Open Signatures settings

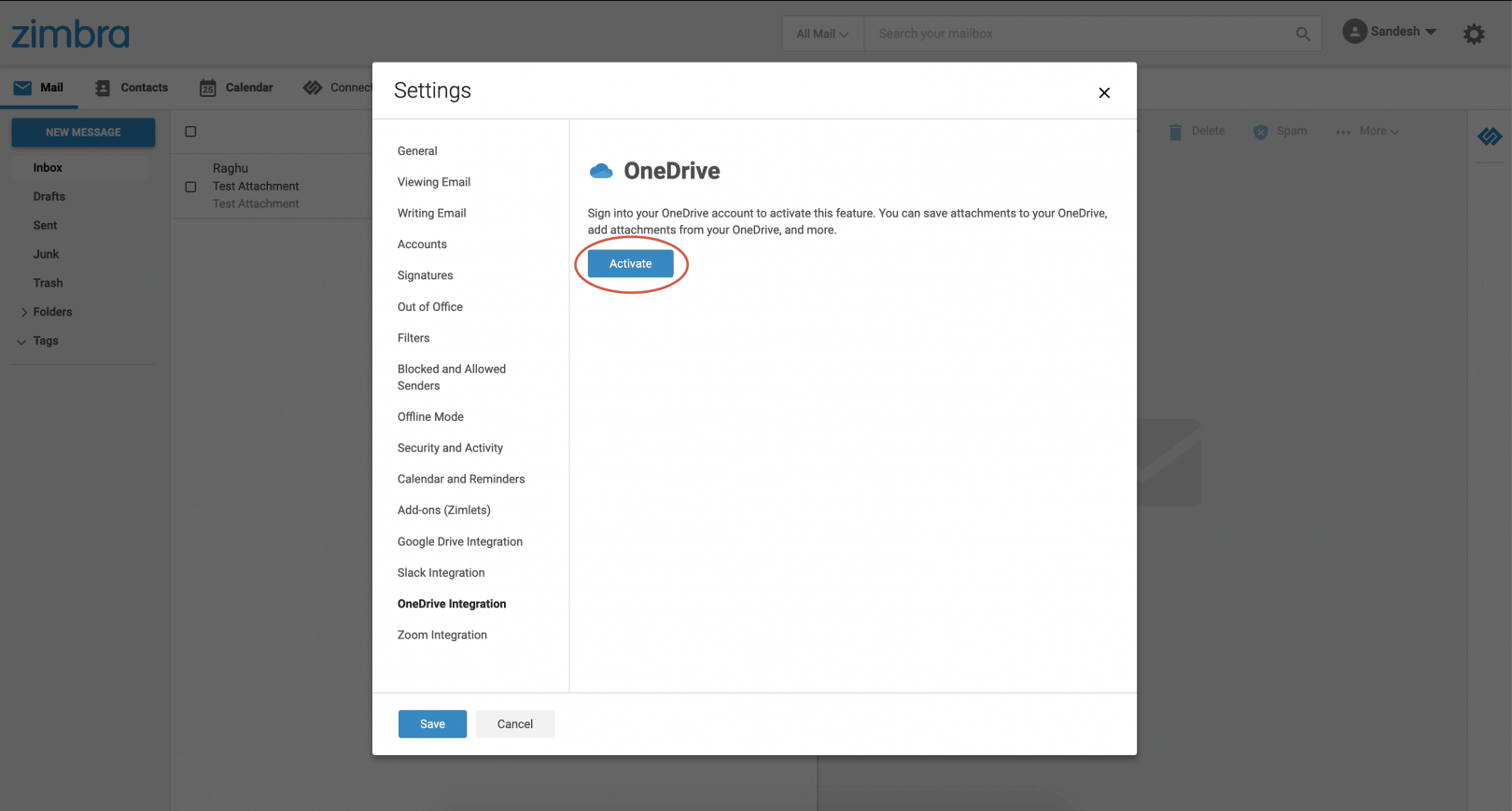coord(426,275)
